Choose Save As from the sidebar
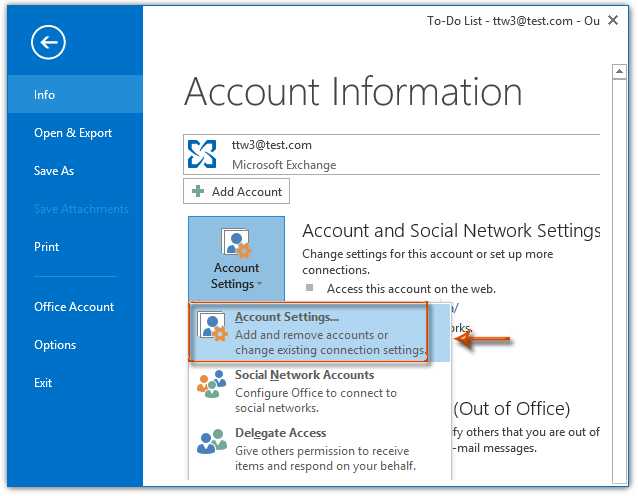The width and height of the screenshot is (638, 496). pos(54,171)
